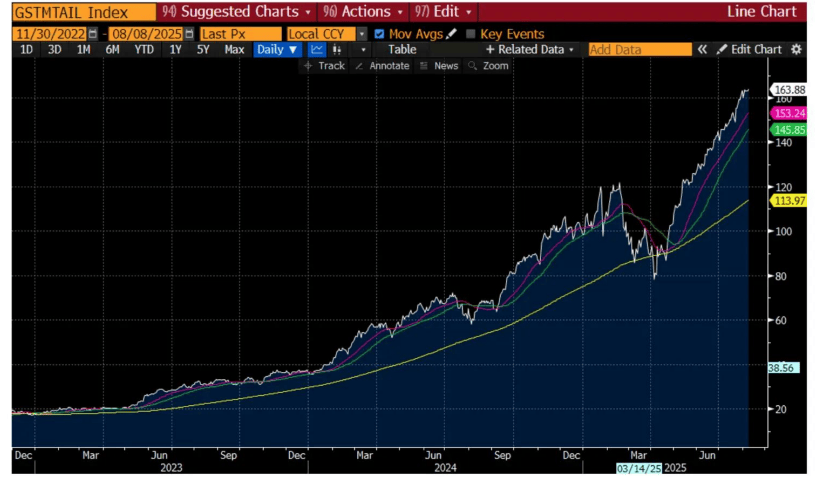Select the YTD time range
Image resolution: width=815 pixels, height=482 pixels.
tap(144, 50)
